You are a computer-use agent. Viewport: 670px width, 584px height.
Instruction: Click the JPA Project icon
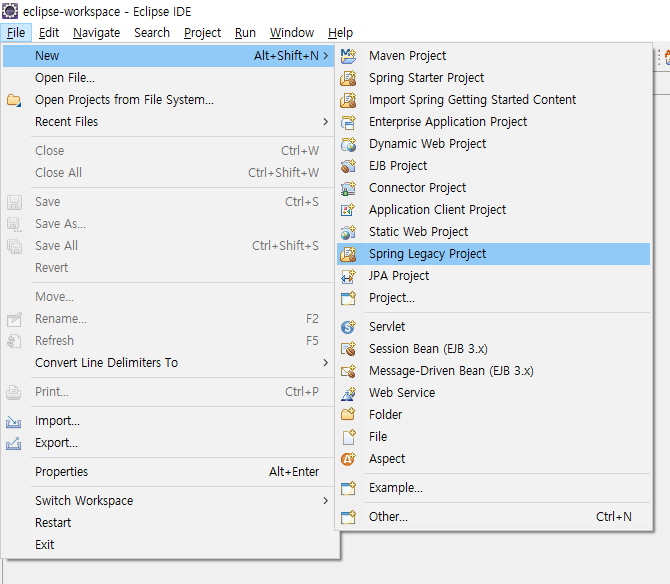[x=348, y=276]
